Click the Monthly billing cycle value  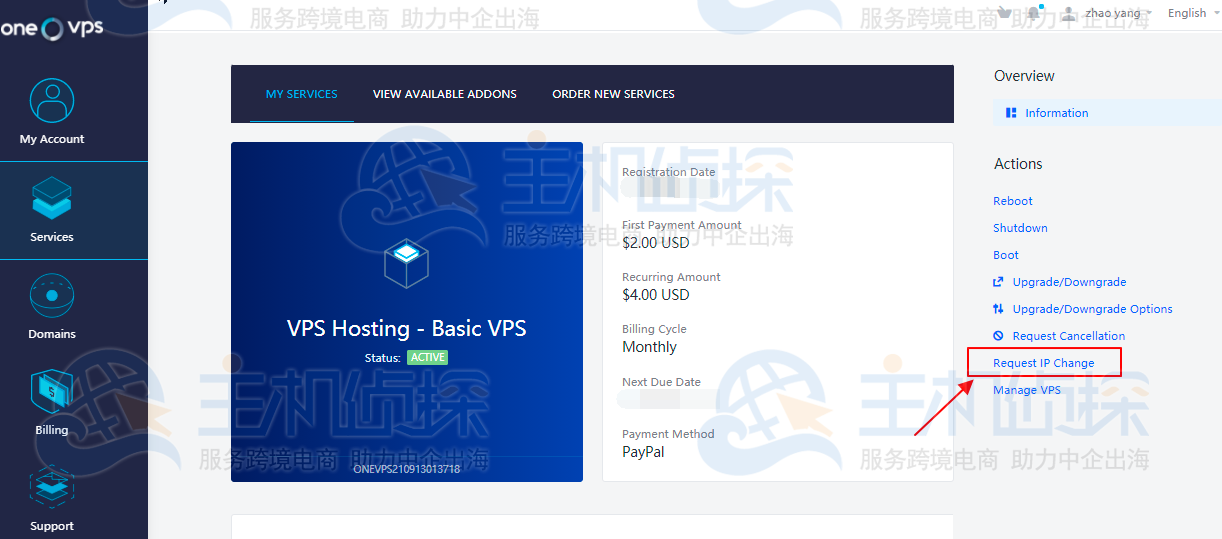point(650,347)
